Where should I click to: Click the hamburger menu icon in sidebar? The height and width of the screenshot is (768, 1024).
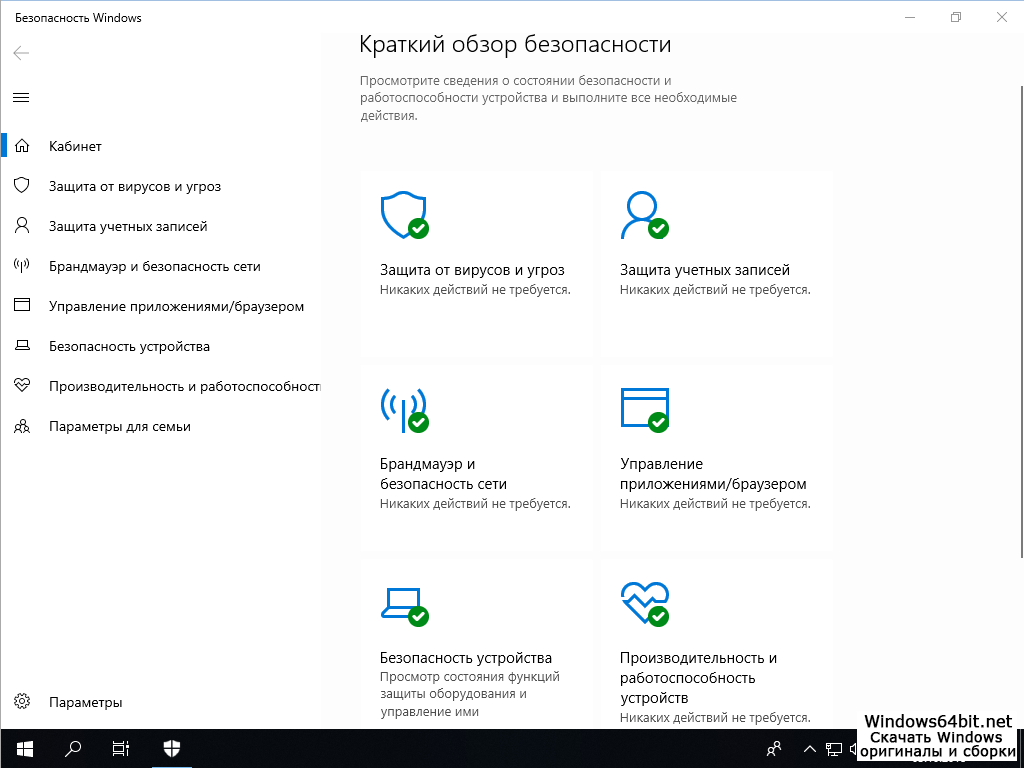click(x=21, y=97)
